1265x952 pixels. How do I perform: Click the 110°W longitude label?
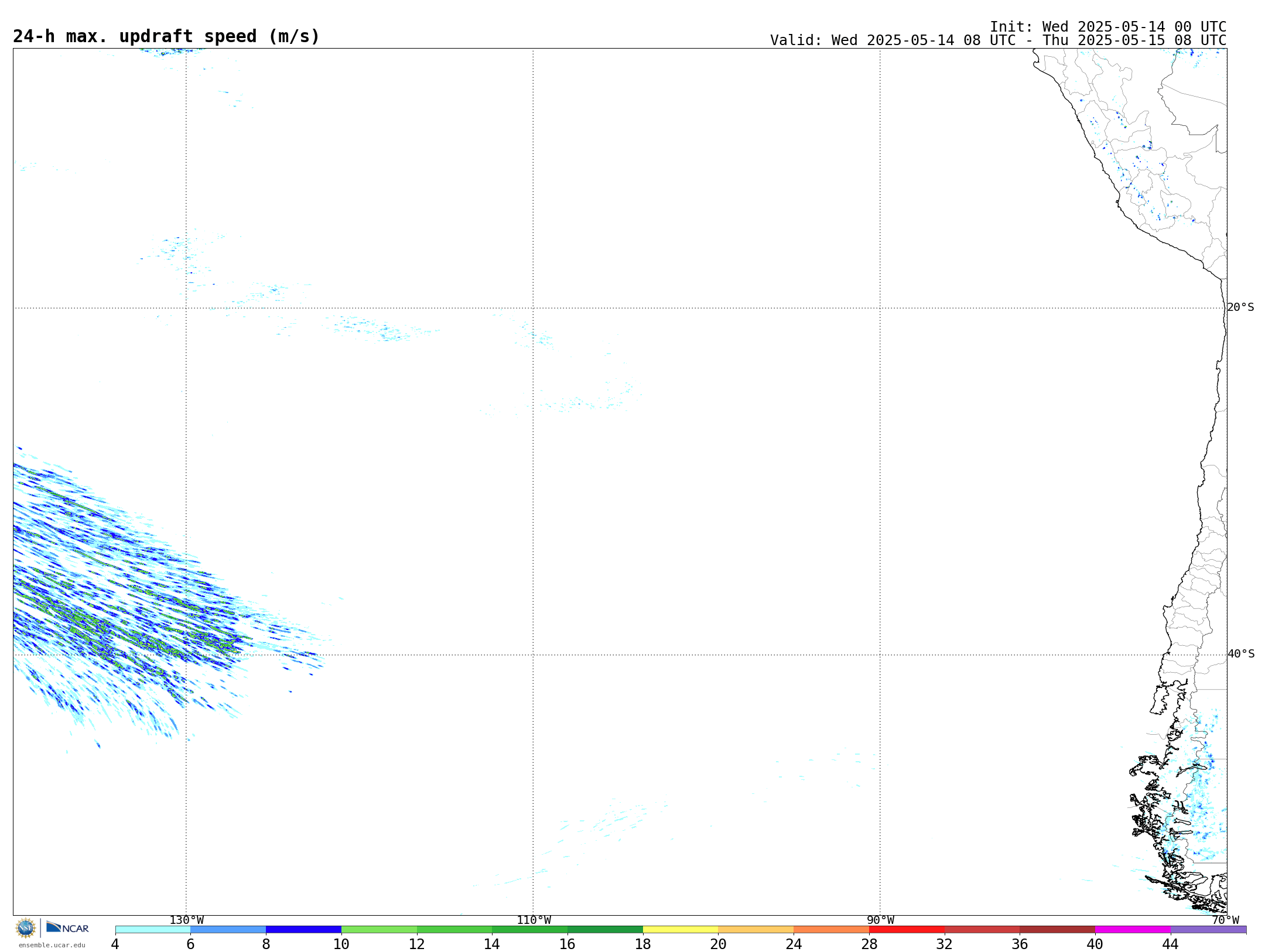(x=534, y=920)
